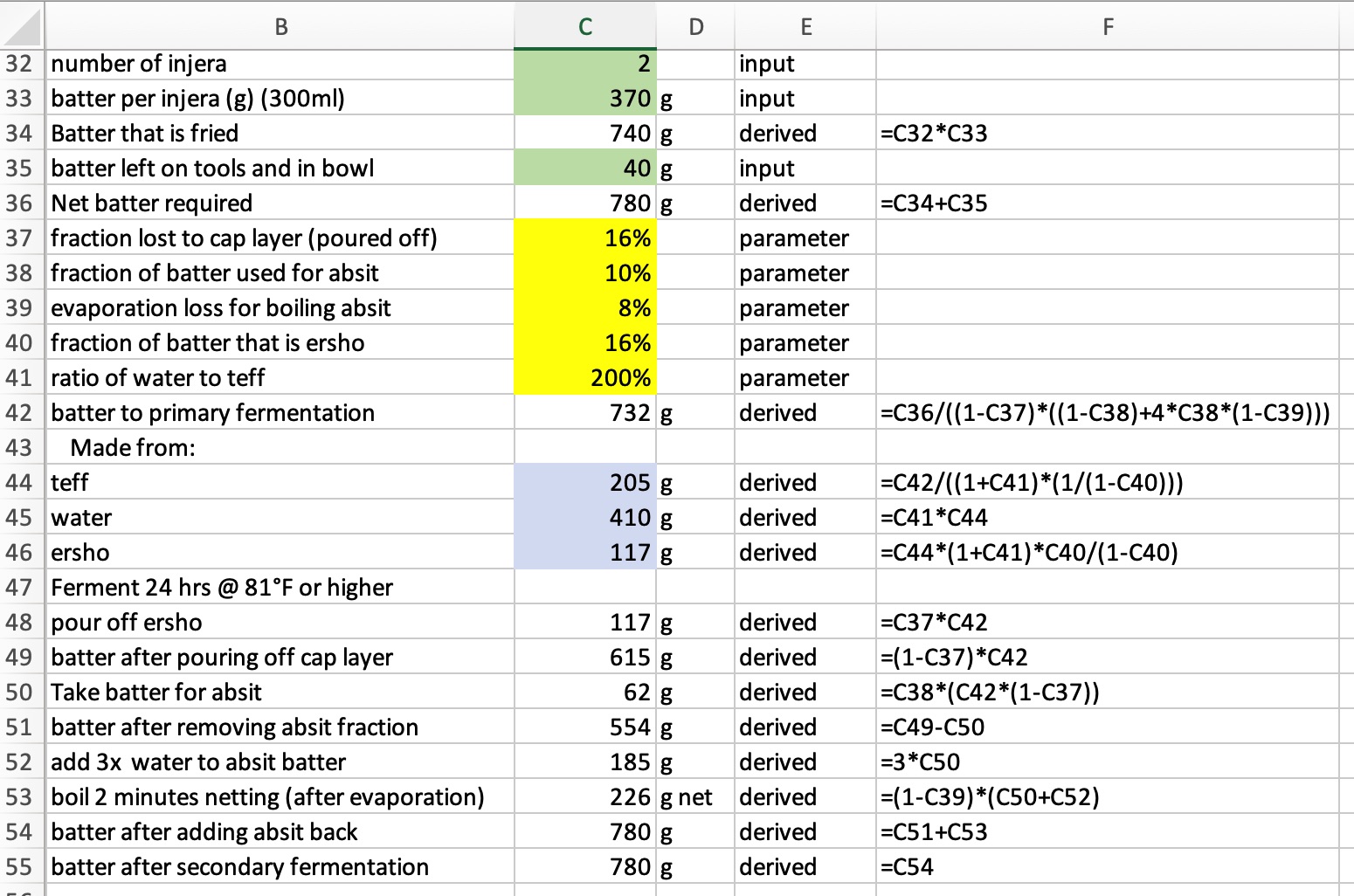Select column B header

point(280,27)
